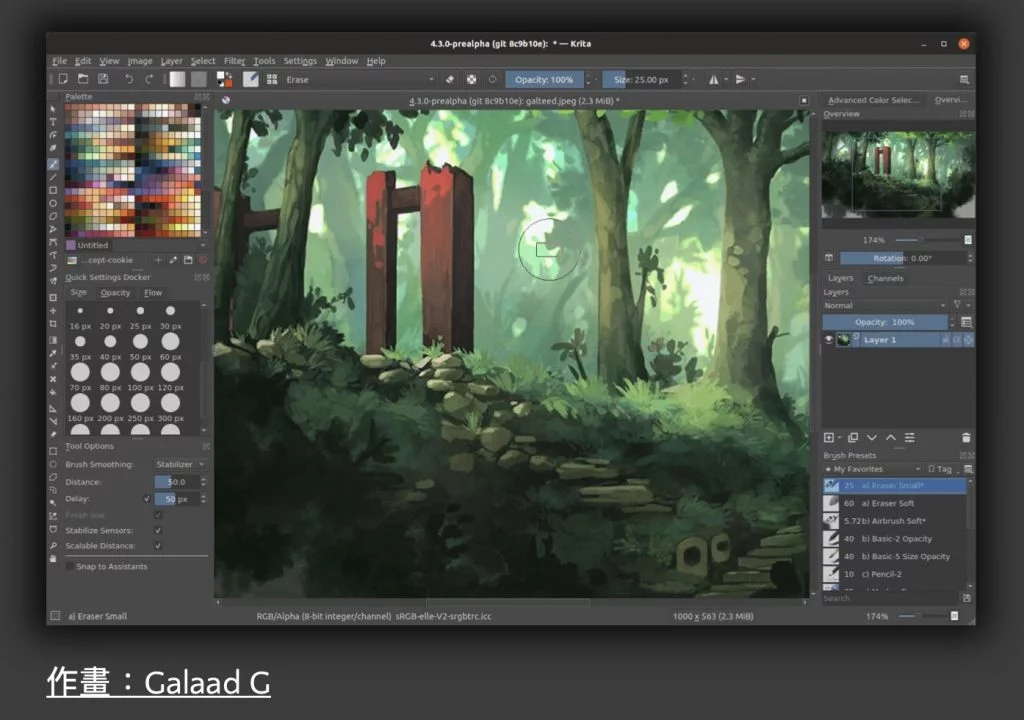Click the horizontal mirror tool icon
The height and width of the screenshot is (720, 1024).
pos(713,79)
